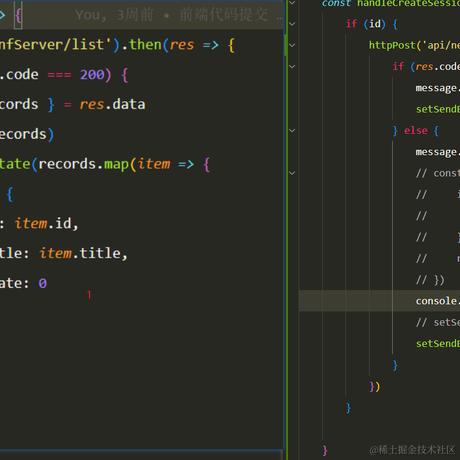Click the 'ate: 0' line
The image size is (460, 460).
23,283
